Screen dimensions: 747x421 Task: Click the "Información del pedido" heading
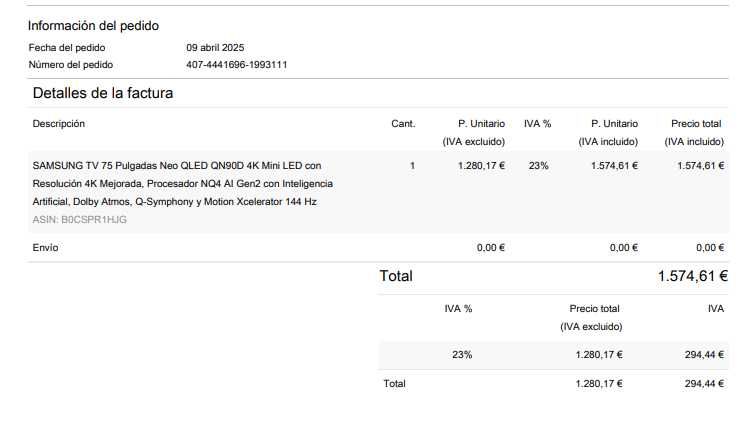[93, 26]
